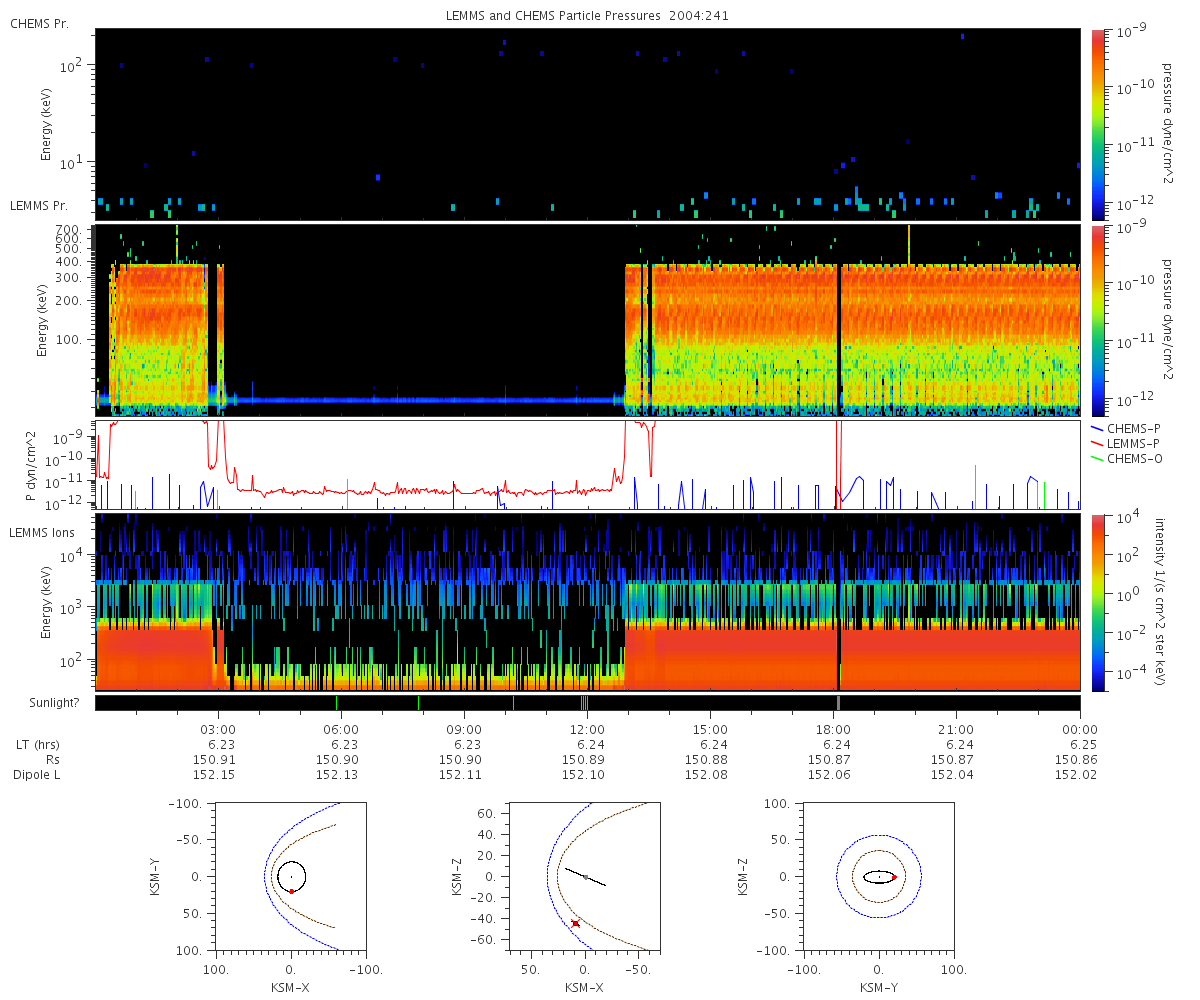This screenshot has width=1200, height=1000.
Task: Click the red spacecraft marker in KSM-Y/KSM-Z plot
Action: coord(894,877)
